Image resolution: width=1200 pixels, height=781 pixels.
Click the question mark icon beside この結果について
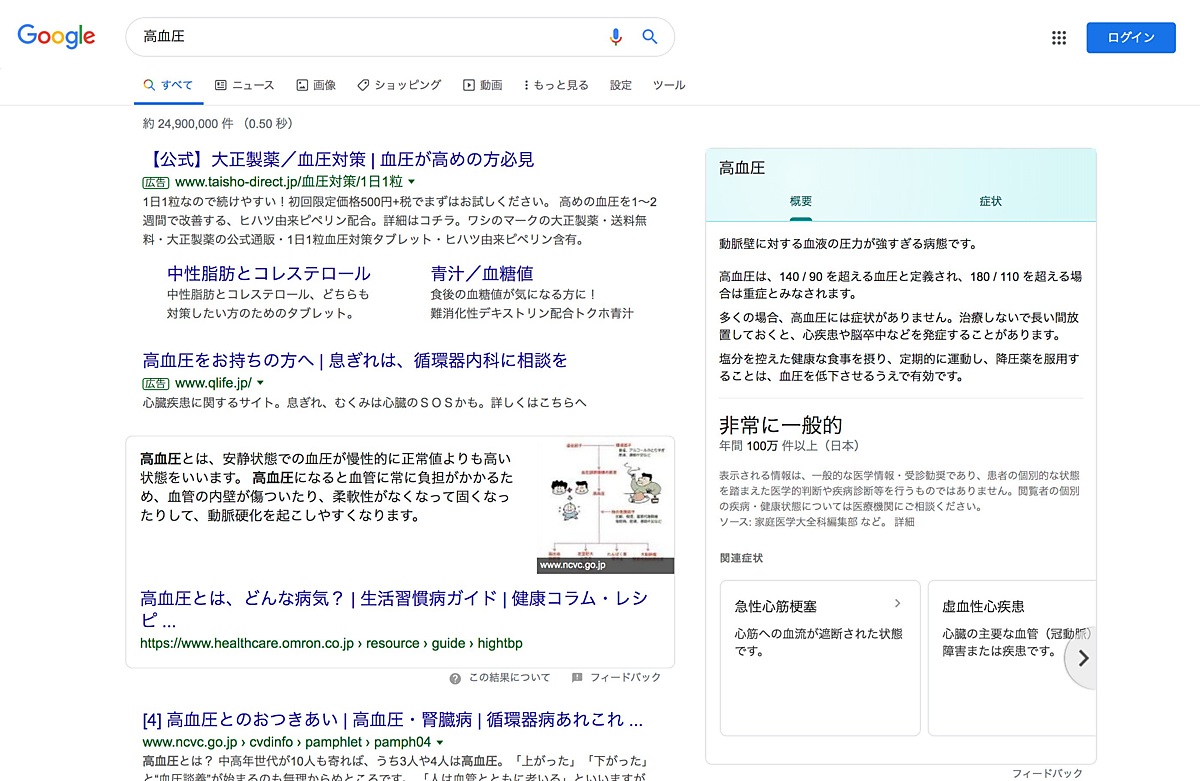[455, 678]
